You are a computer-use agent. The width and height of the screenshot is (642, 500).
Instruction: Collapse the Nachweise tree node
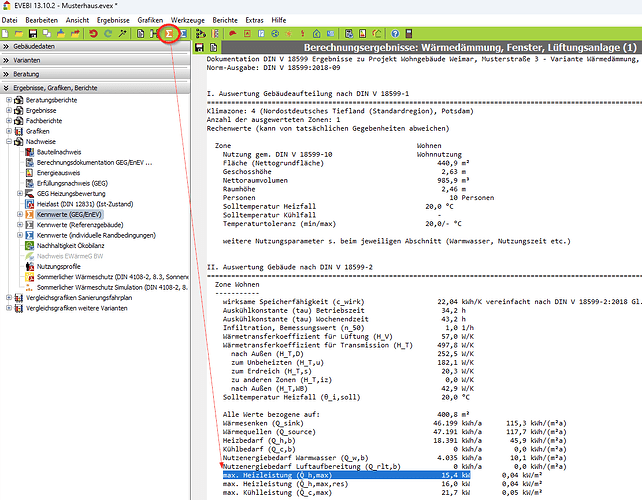9,143
